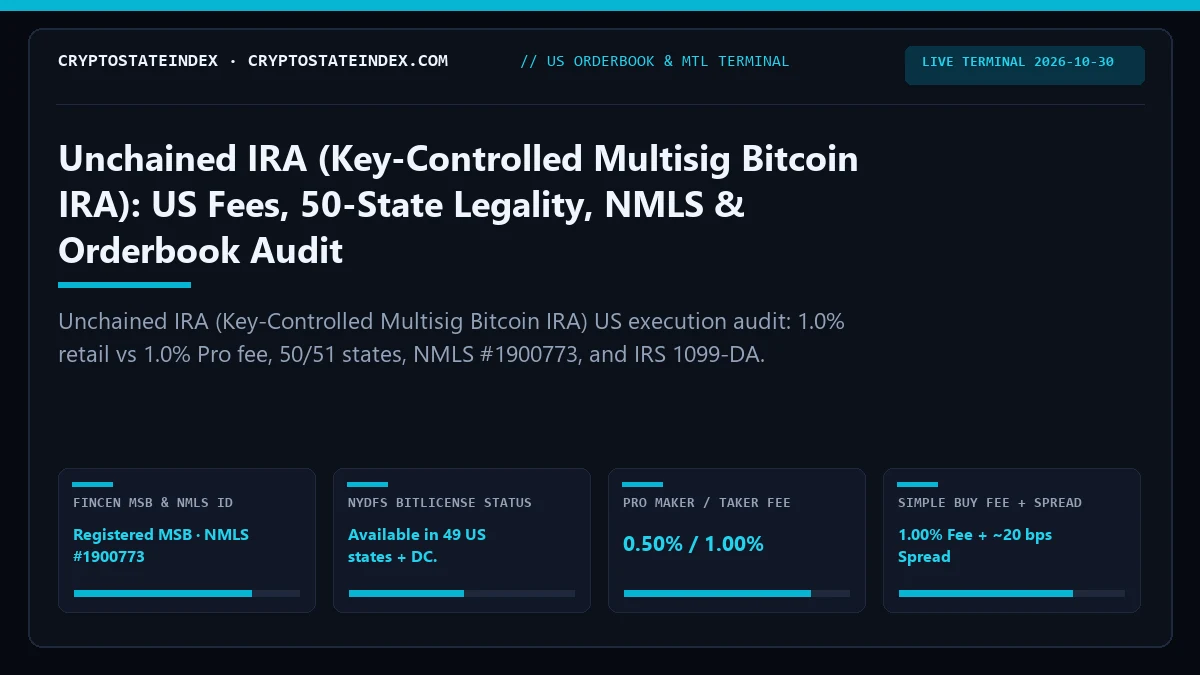Click Registered MSB · NMLS #1900773 value

click(x=161, y=545)
